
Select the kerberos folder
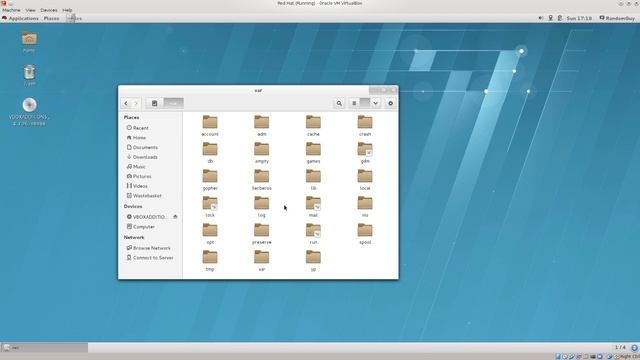point(262,180)
